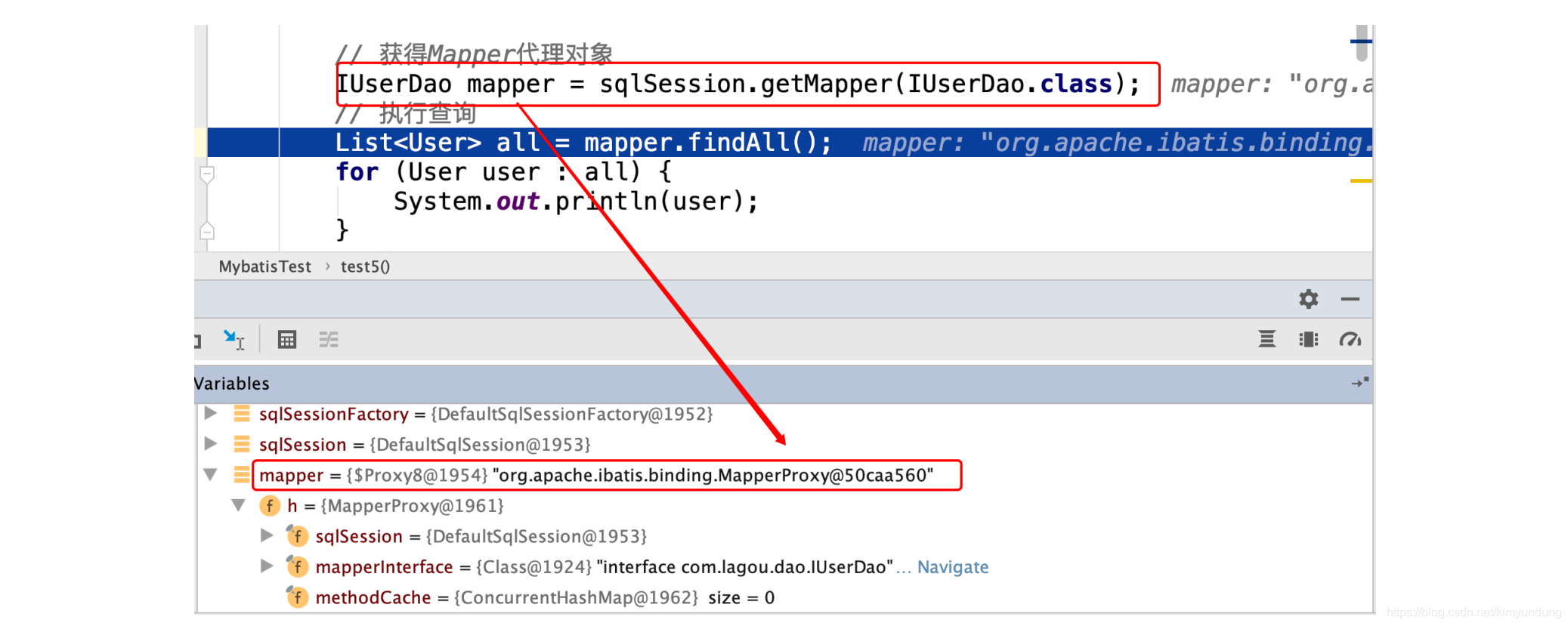This screenshot has width=1568, height=626.
Task: Click the mapper variable stack icon
Action: click(242, 474)
